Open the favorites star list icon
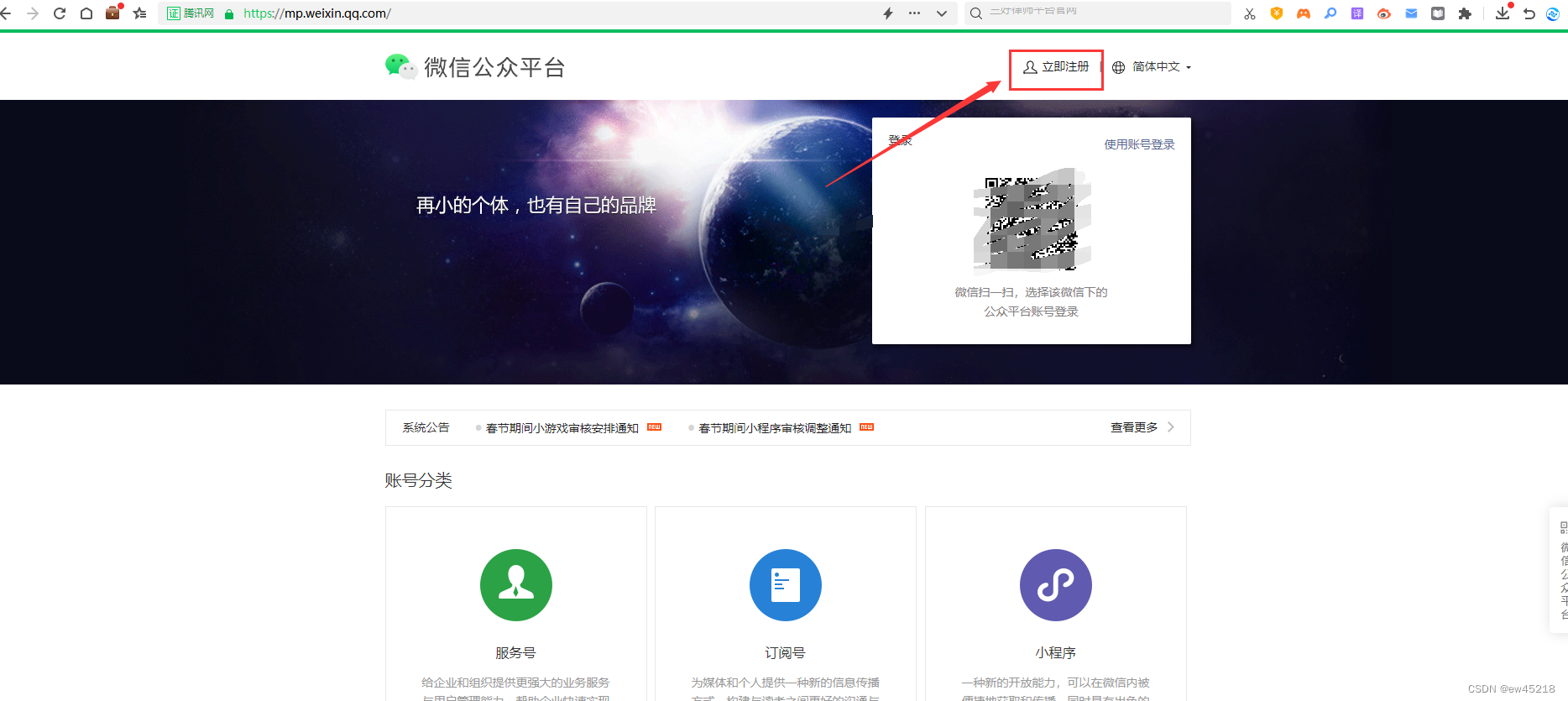 coord(140,13)
